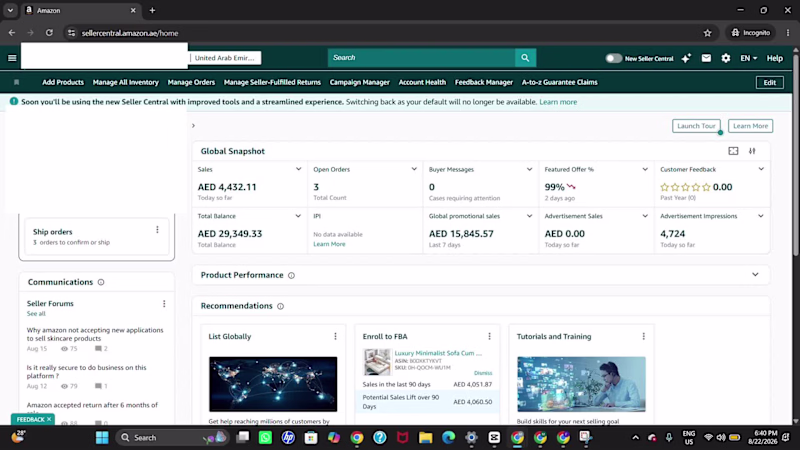
Task: Open Manage All Inventory
Action: click(126, 82)
